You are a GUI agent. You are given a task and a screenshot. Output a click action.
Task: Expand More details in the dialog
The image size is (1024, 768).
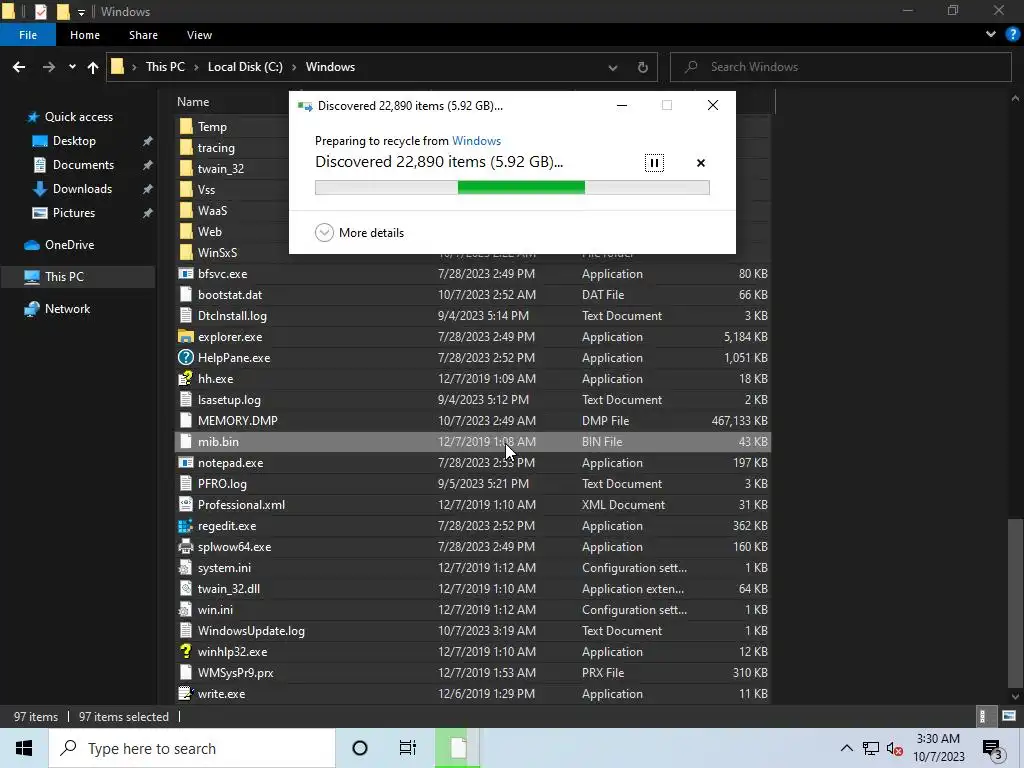pyautogui.click(x=359, y=232)
